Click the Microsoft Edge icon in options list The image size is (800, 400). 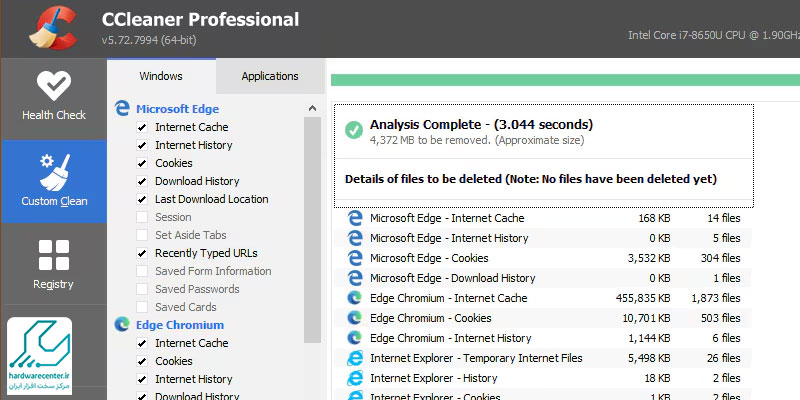coord(122,108)
